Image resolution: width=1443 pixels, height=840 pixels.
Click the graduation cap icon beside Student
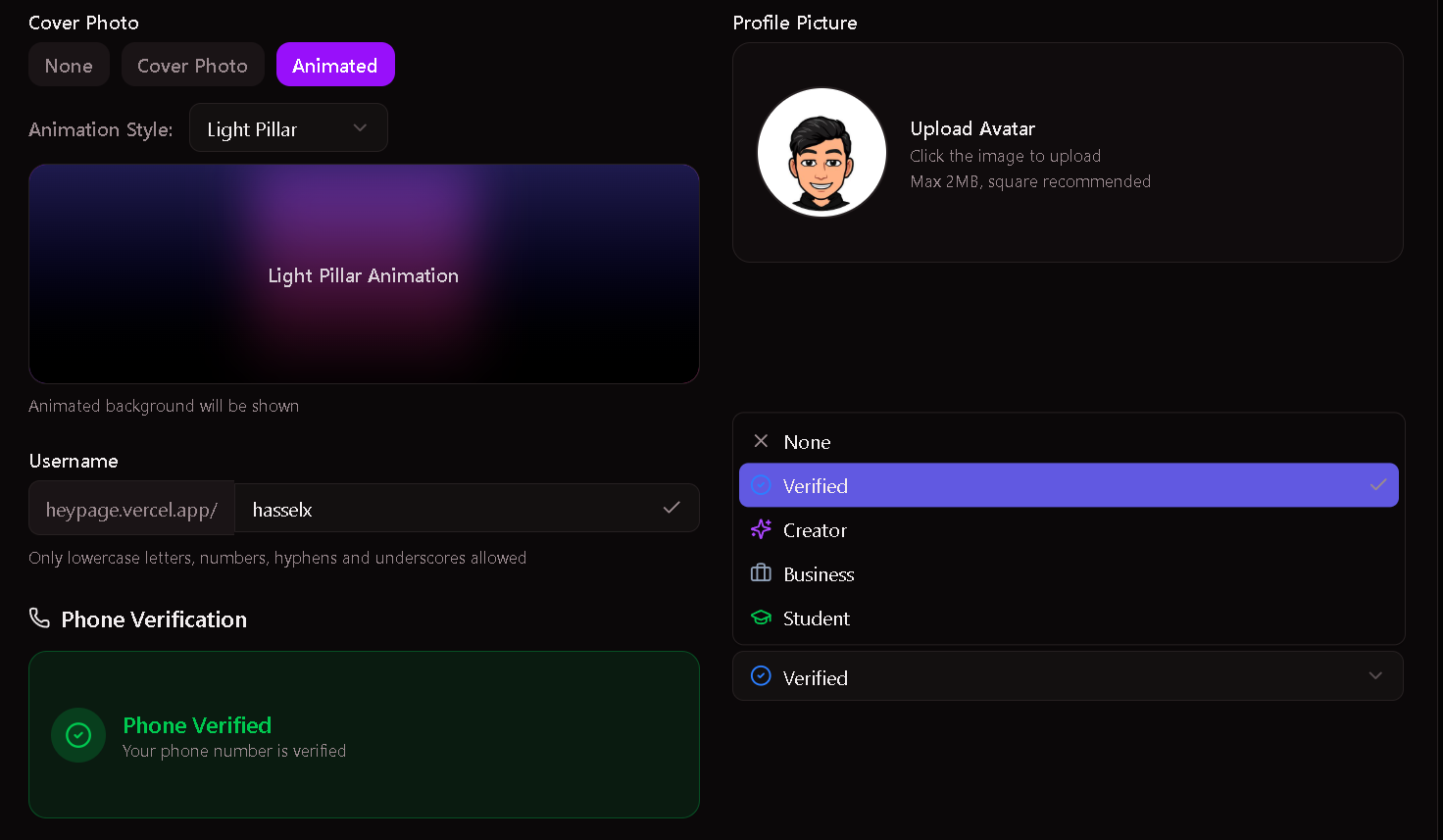[761, 618]
